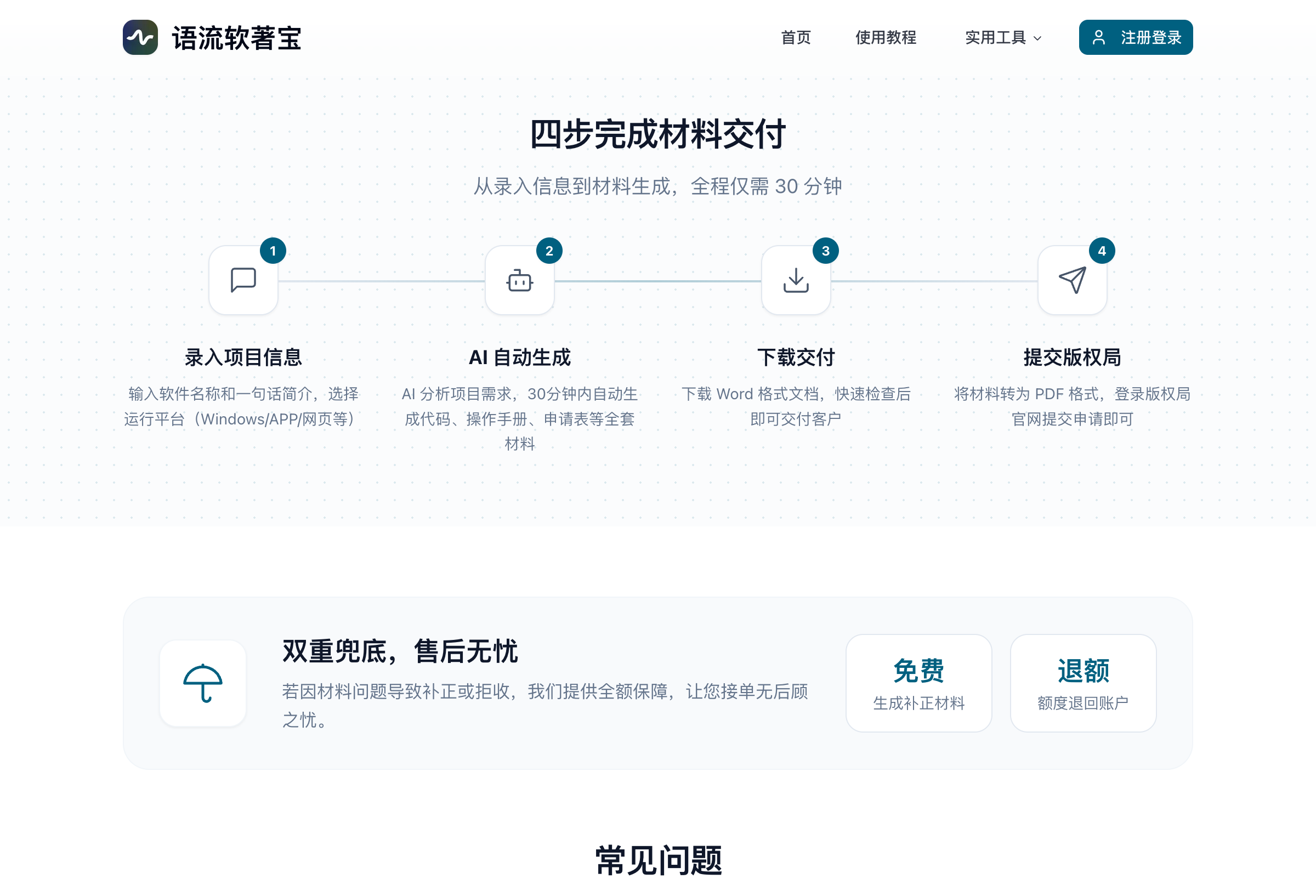Click the numbered badge 1 on first step
Image resolution: width=1316 pixels, height=896 pixels.
[x=274, y=251]
